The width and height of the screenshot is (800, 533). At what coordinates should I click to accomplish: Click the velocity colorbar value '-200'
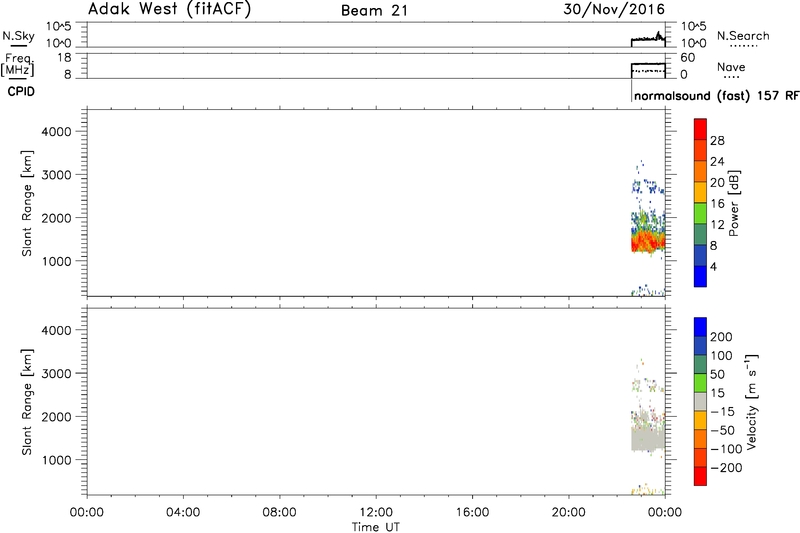726,468
